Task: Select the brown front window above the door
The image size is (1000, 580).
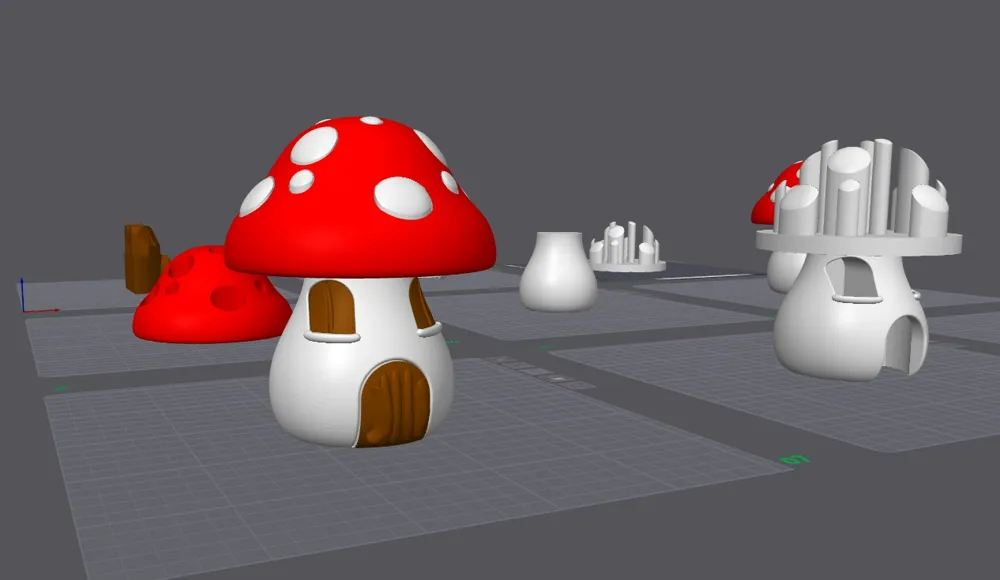Action: click(x=332, y=308)
